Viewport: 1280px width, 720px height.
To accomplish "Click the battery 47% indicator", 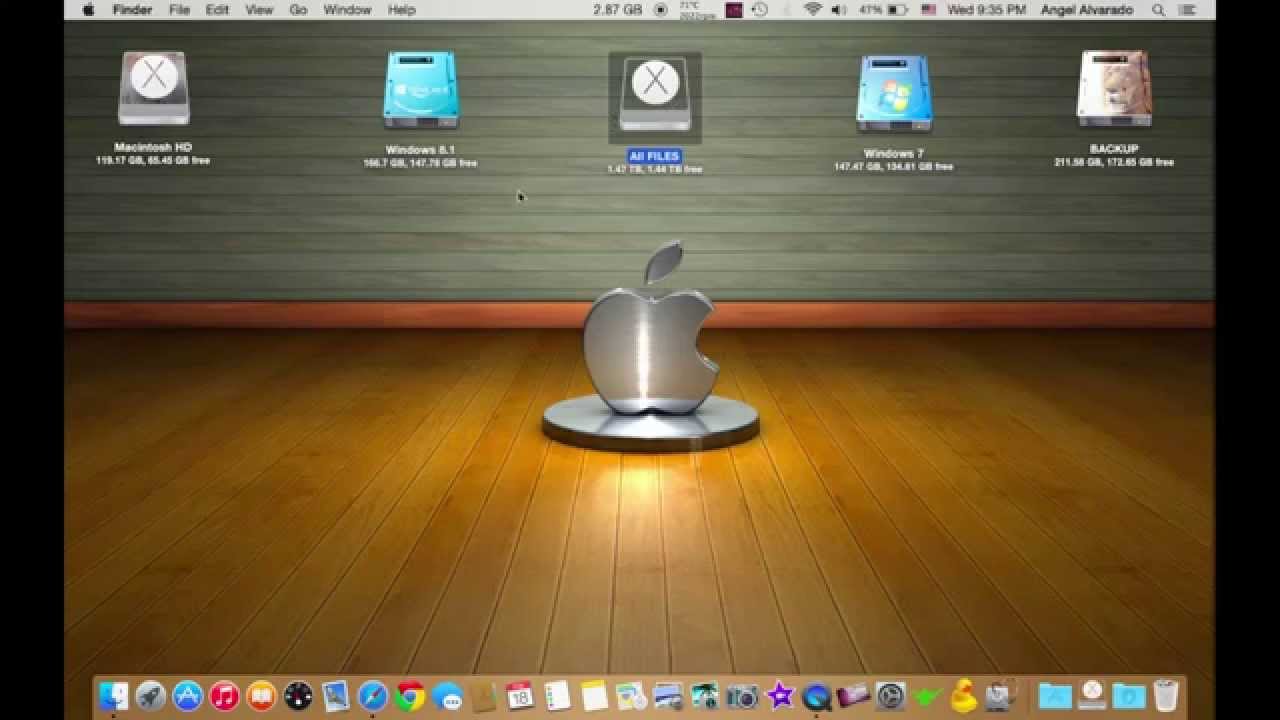I will click(x=883, y=10).
